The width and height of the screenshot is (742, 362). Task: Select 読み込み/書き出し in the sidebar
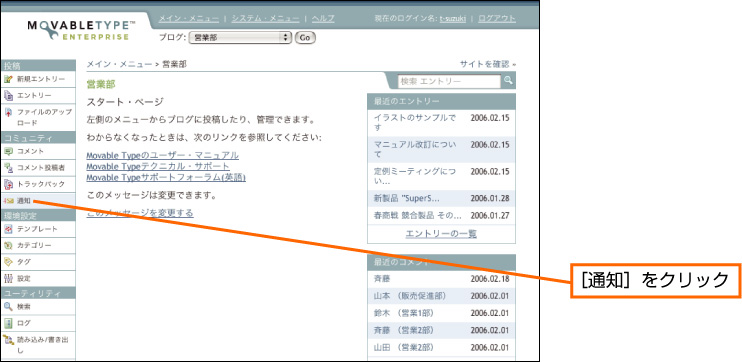tap(43, 345)
